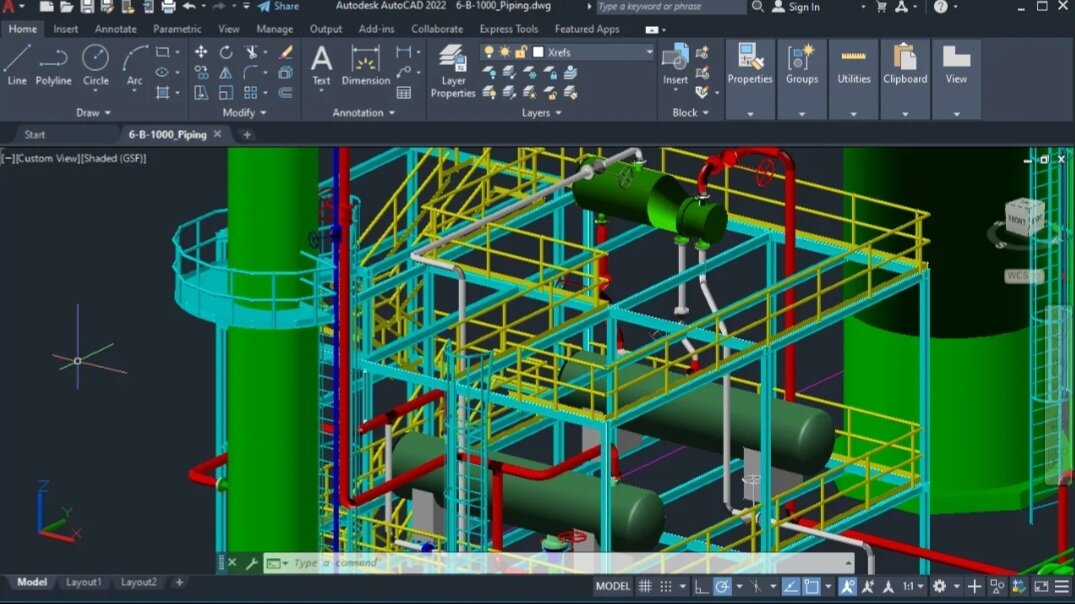Expand the Annotation panel
The image size is (1075, 604).
point(363,112)
